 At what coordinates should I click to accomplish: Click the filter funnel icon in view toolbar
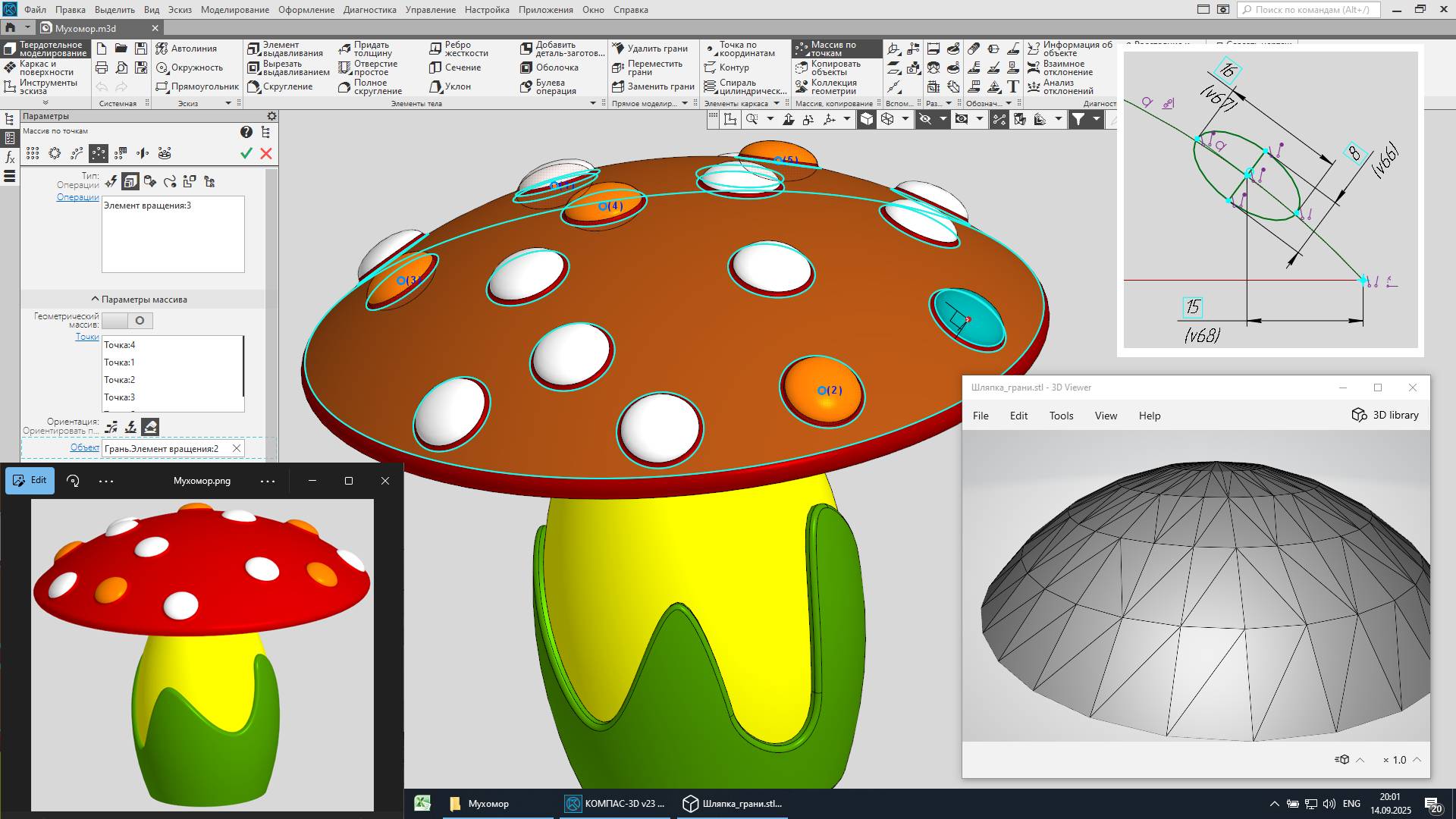click(1078, 119)
